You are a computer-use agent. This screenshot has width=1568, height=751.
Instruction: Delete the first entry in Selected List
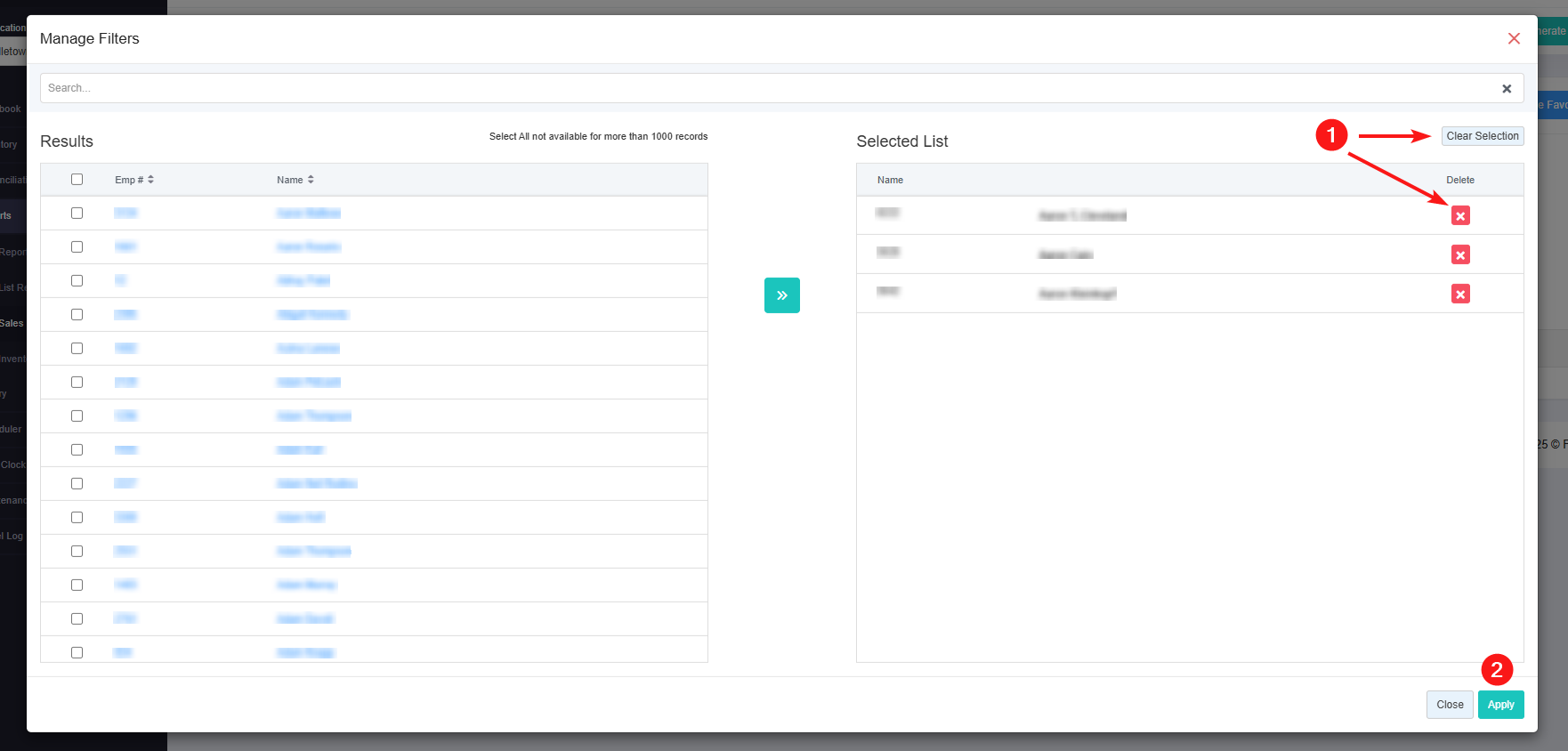[x=1459, y=215]
